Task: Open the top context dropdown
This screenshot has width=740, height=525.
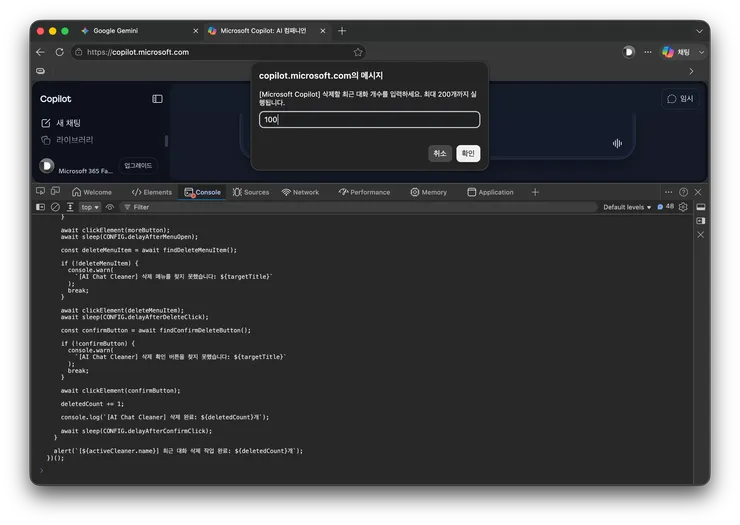Action: (90, 207)
